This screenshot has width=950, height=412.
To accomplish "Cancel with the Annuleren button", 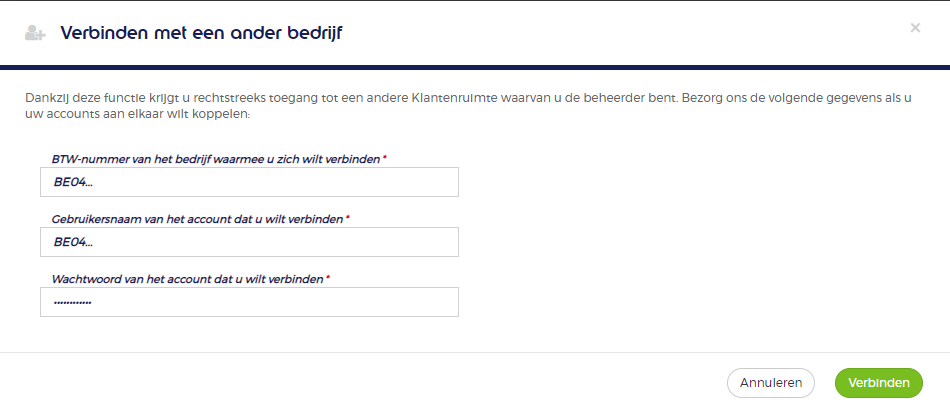I will pyautogui.click(x=771, y=383).
